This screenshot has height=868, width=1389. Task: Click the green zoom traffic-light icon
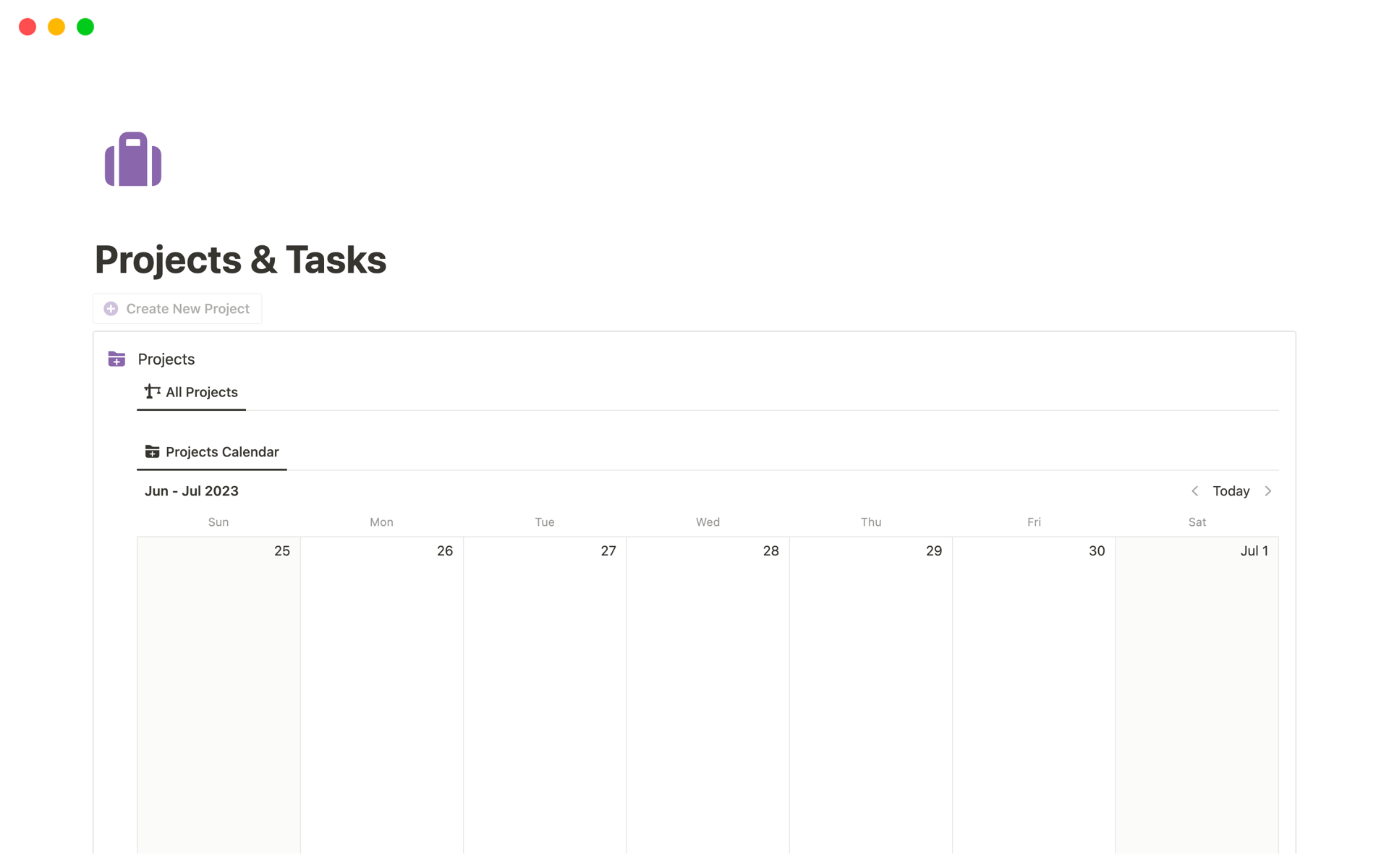(85, 26)
